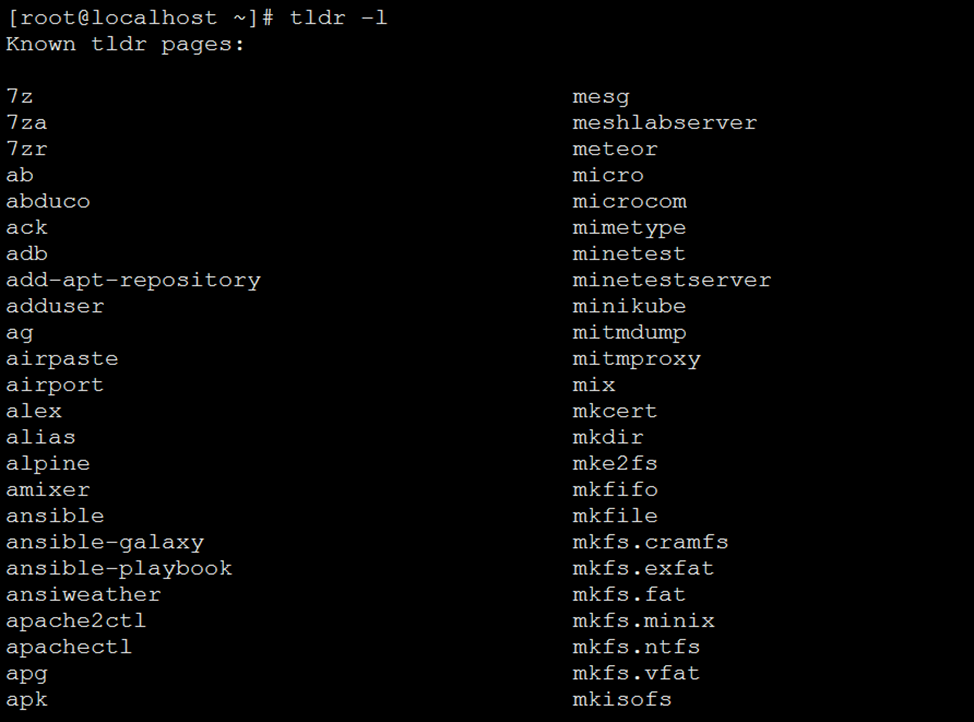Click the '[root@localhost ~]#' shell prompt

(140, 17)
